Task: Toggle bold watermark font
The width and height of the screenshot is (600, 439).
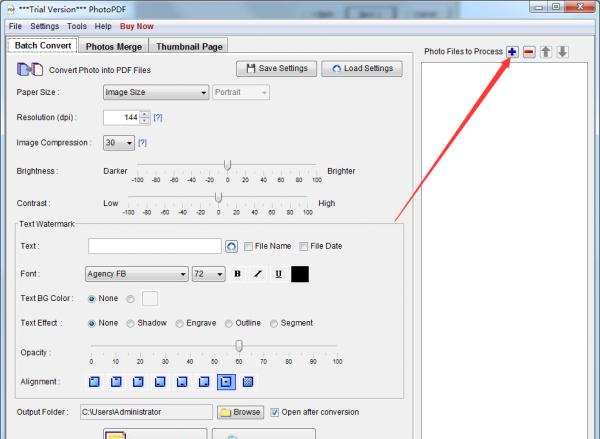Action: [237, 274]
